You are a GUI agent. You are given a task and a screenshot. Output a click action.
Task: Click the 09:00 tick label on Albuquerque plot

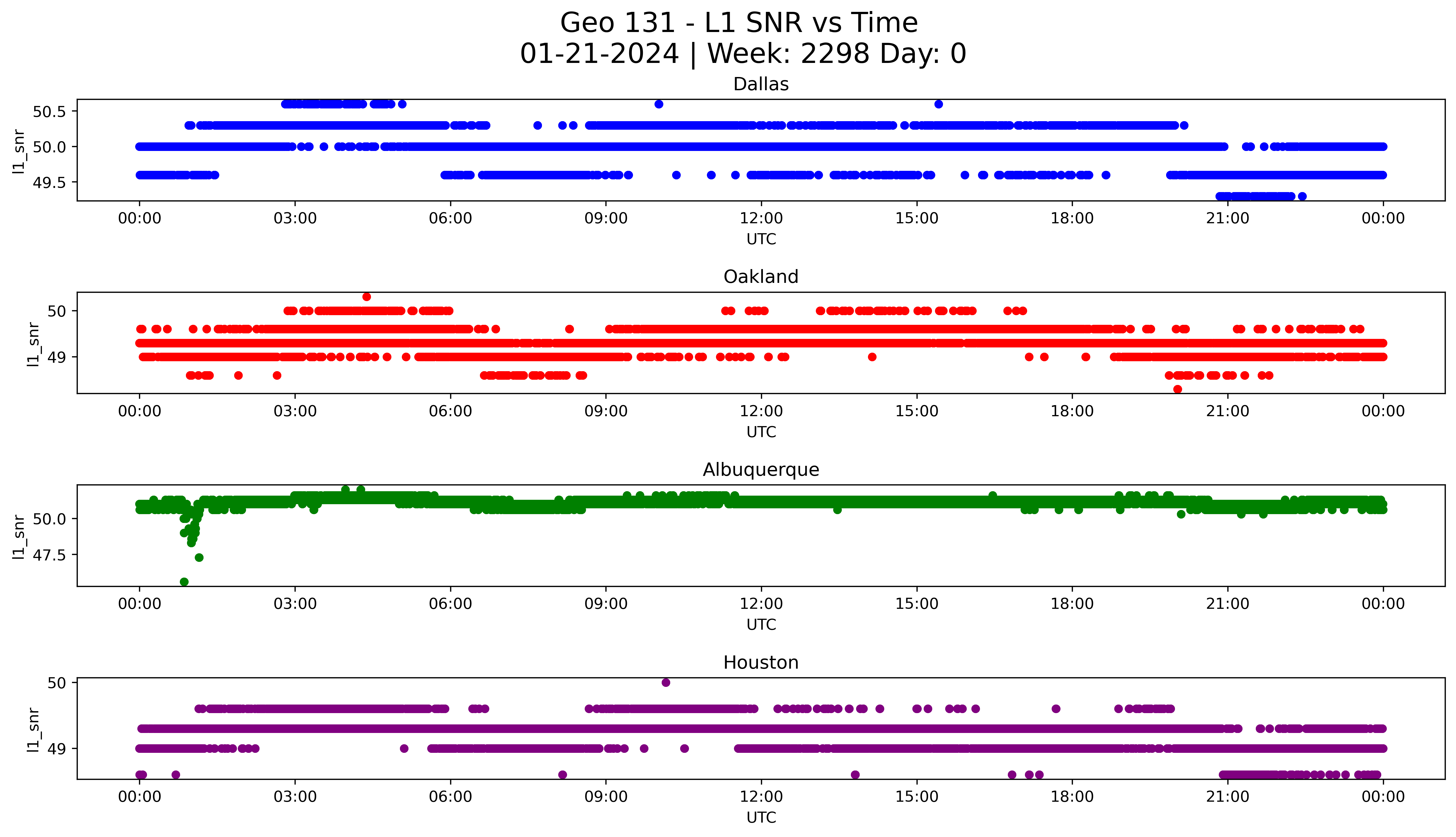click(606, 604)
